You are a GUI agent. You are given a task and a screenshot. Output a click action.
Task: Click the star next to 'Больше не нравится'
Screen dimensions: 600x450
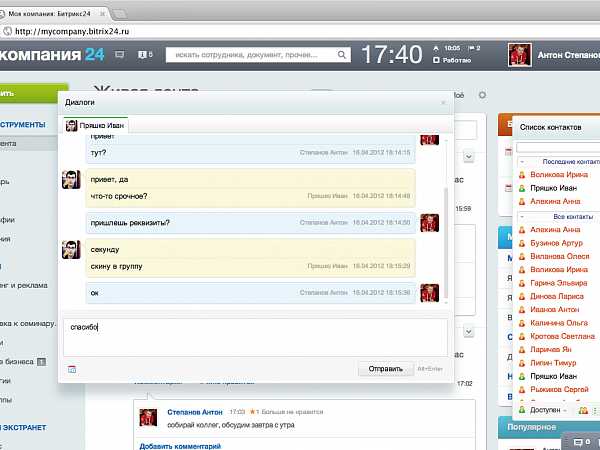coord(255,411)
